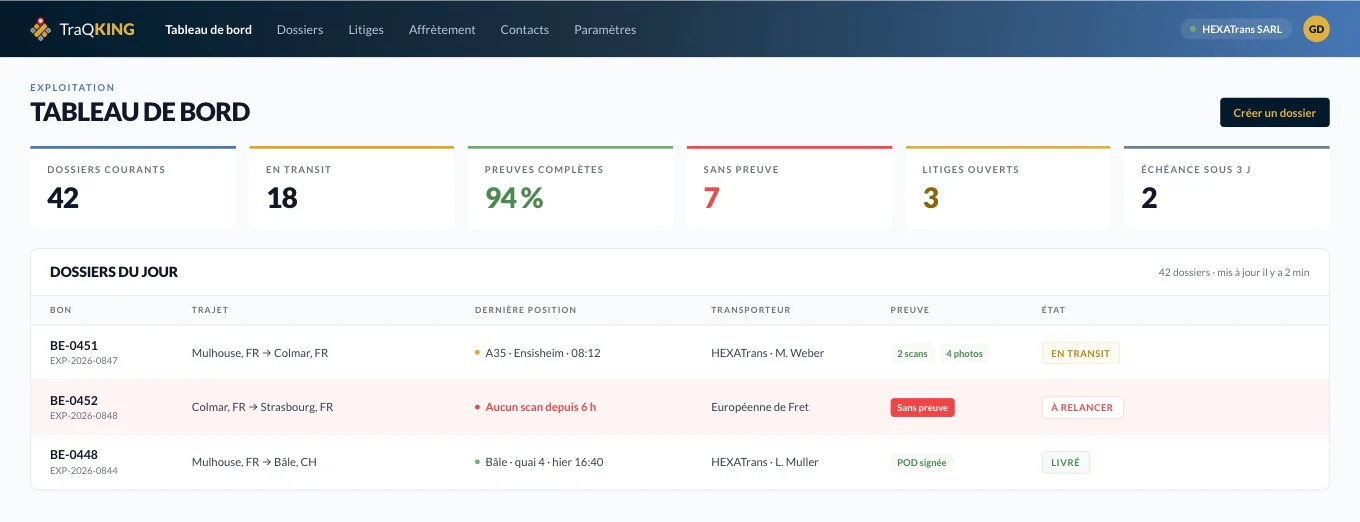The image size is (1360, 522).
Task: Click the TRAJET column header
Action: pos(210,310)
